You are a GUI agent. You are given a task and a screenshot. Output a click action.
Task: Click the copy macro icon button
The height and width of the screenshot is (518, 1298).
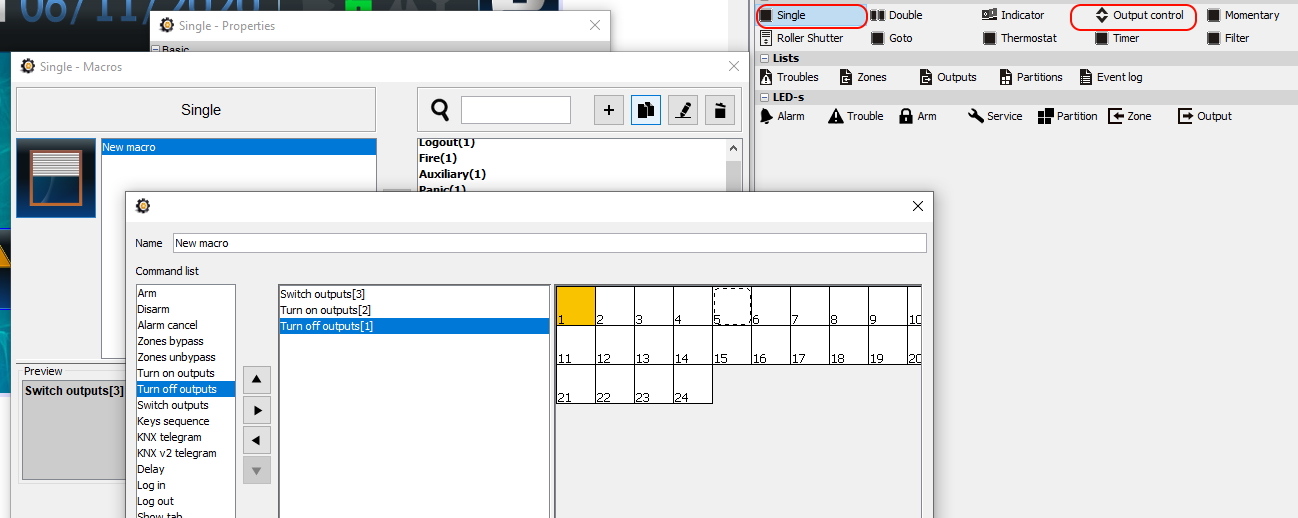646,110
